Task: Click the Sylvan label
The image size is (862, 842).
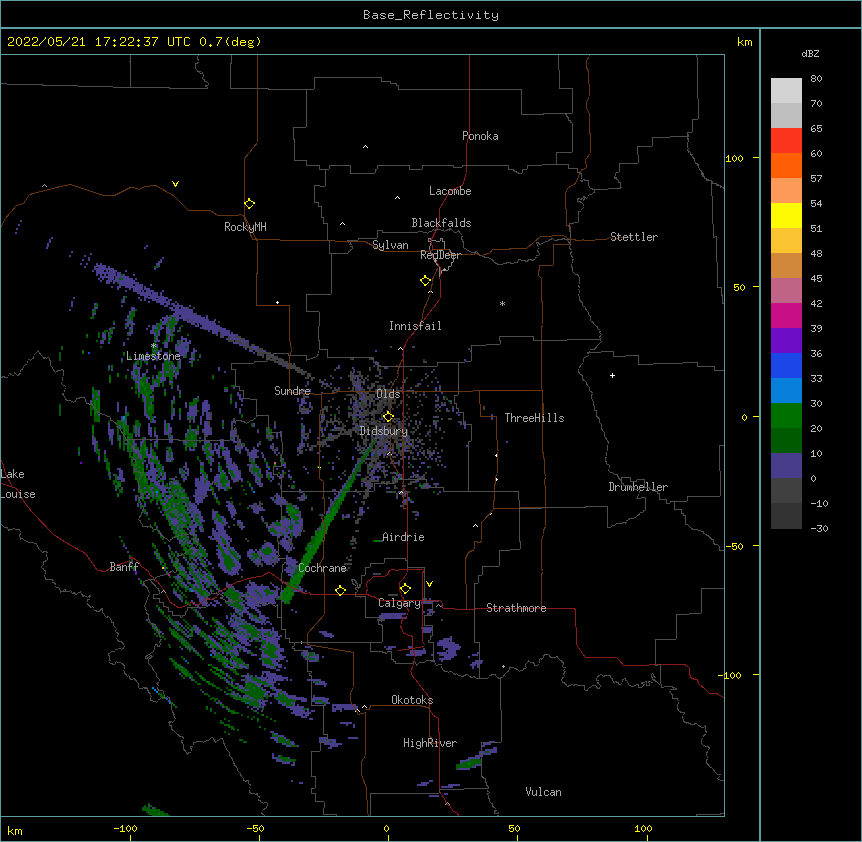Action: (390, 245)
